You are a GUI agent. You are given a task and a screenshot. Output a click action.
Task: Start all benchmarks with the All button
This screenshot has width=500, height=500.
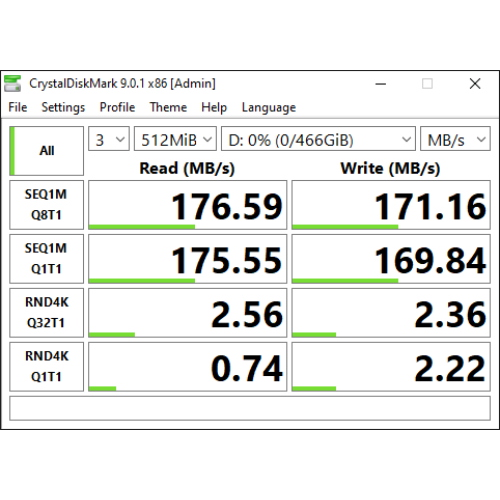[46, 151]
